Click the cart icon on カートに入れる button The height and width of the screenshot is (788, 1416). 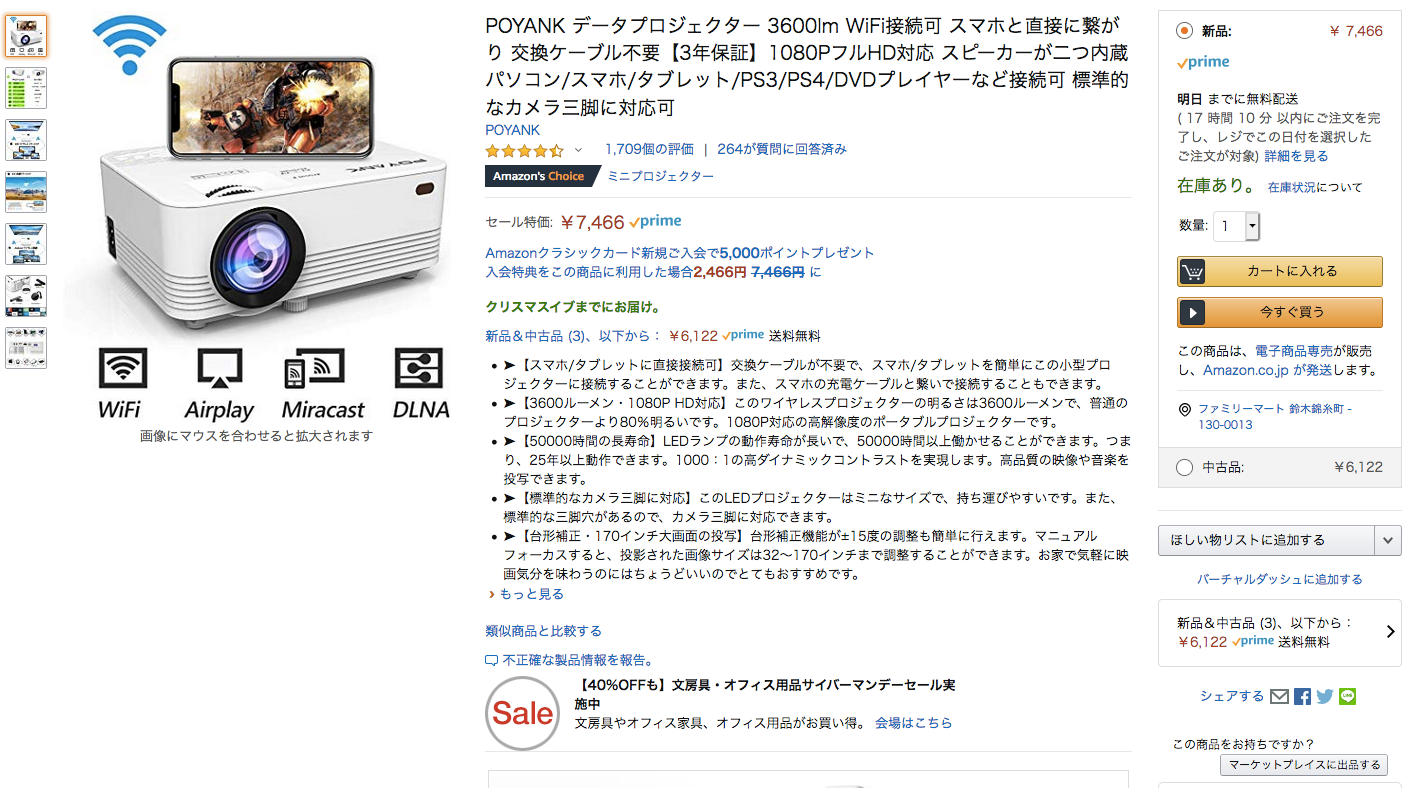1192,271
